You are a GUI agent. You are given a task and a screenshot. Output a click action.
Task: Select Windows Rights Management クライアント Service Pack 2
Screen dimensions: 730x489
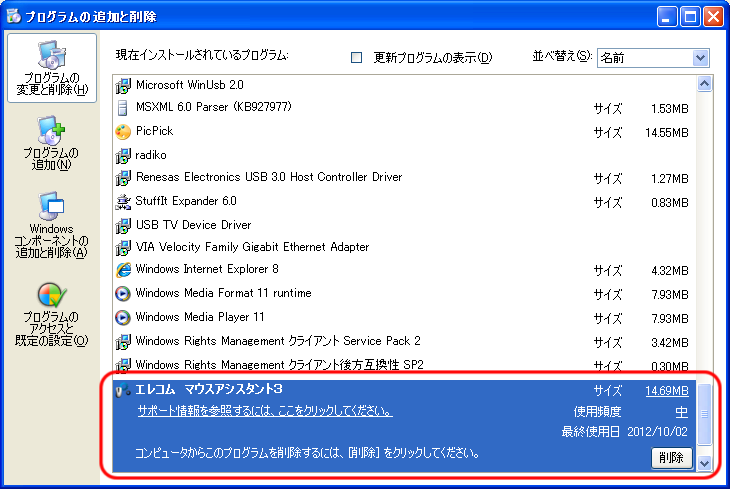(404, 341)
